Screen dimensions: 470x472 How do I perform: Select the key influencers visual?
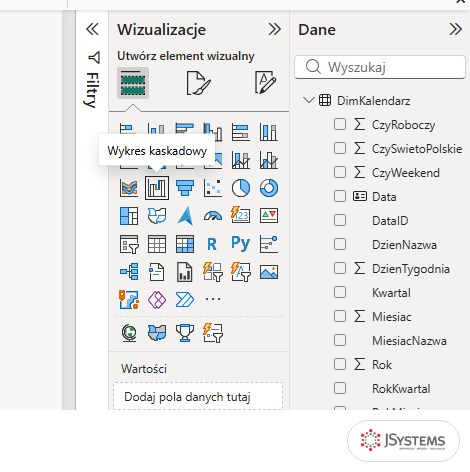(x=269, y=244)
